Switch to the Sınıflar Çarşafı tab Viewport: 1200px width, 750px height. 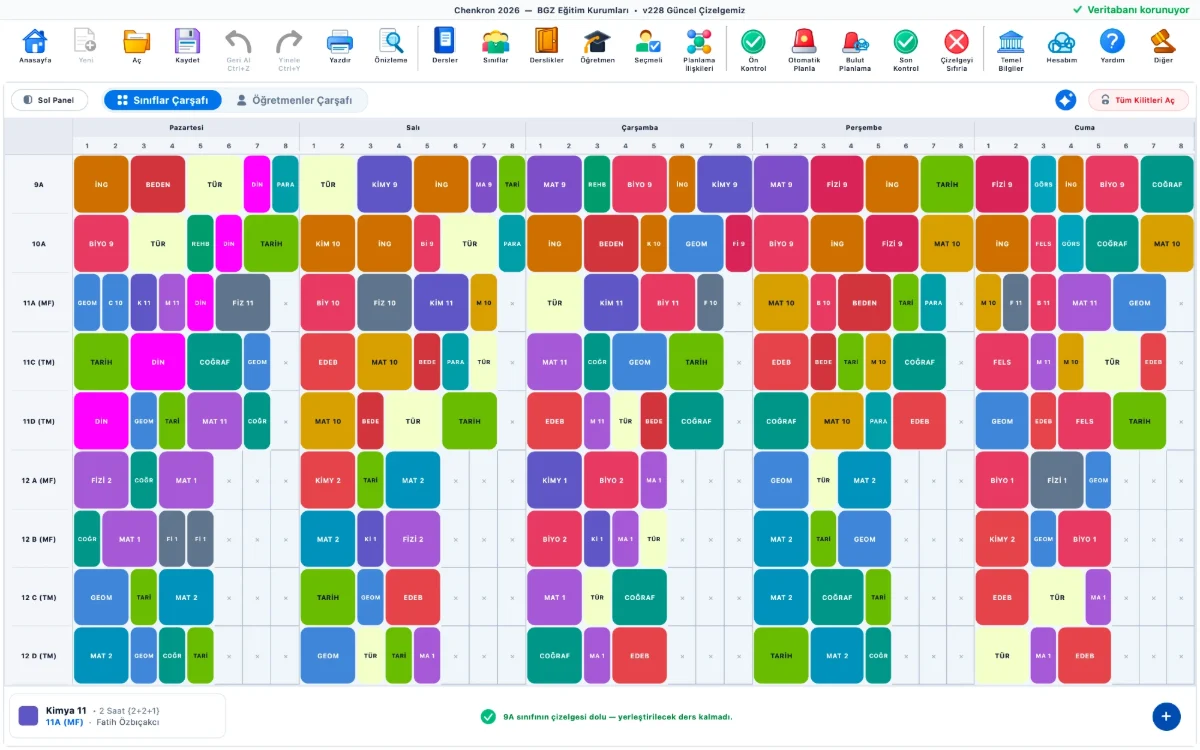(x=162, y=100)
